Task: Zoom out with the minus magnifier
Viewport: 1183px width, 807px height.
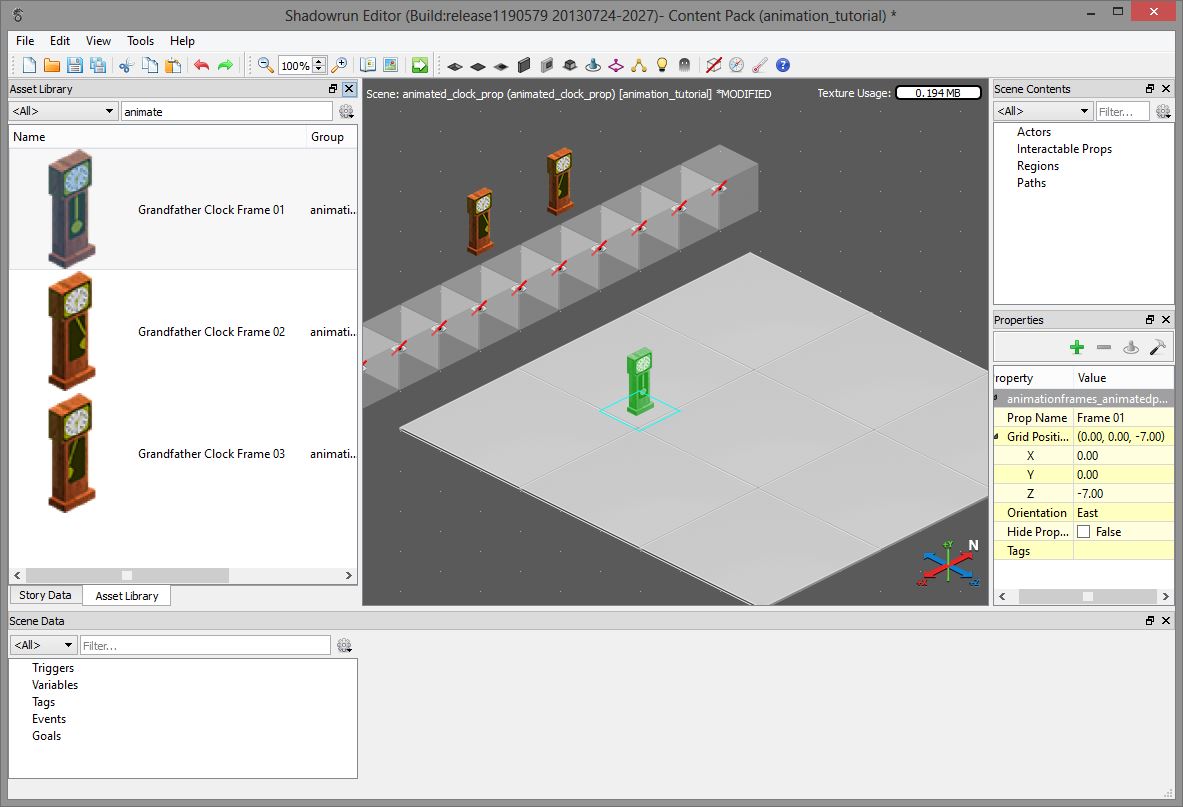Action: (x=266, y=66)
